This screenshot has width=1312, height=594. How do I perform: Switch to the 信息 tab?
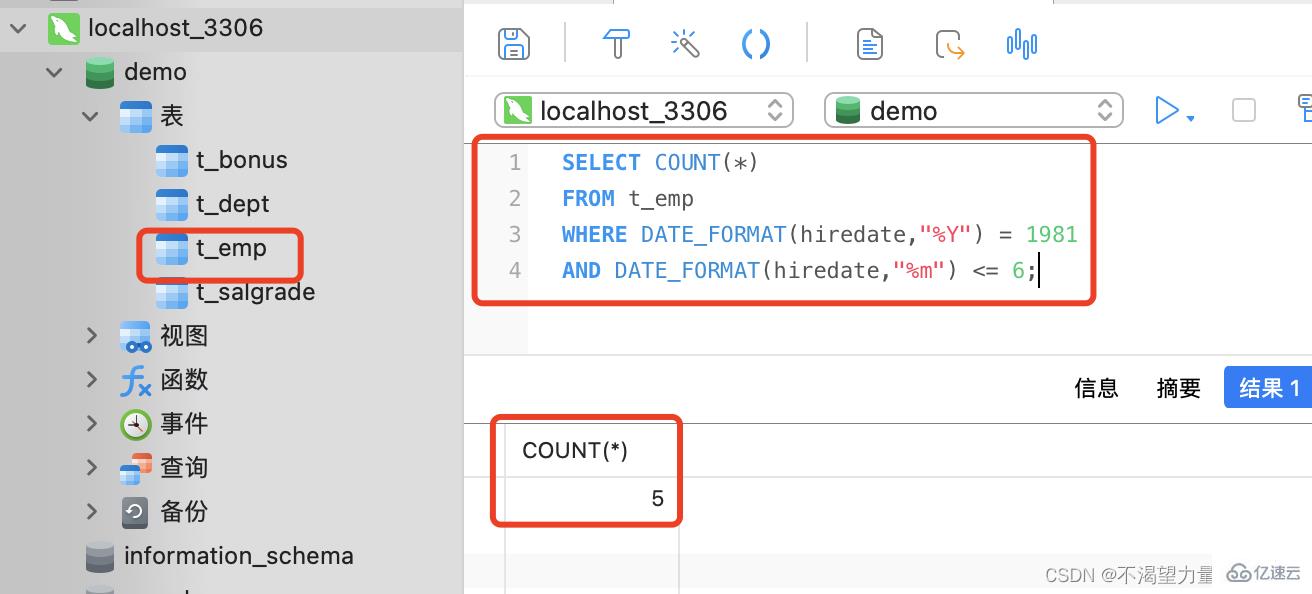point(1096,388)
